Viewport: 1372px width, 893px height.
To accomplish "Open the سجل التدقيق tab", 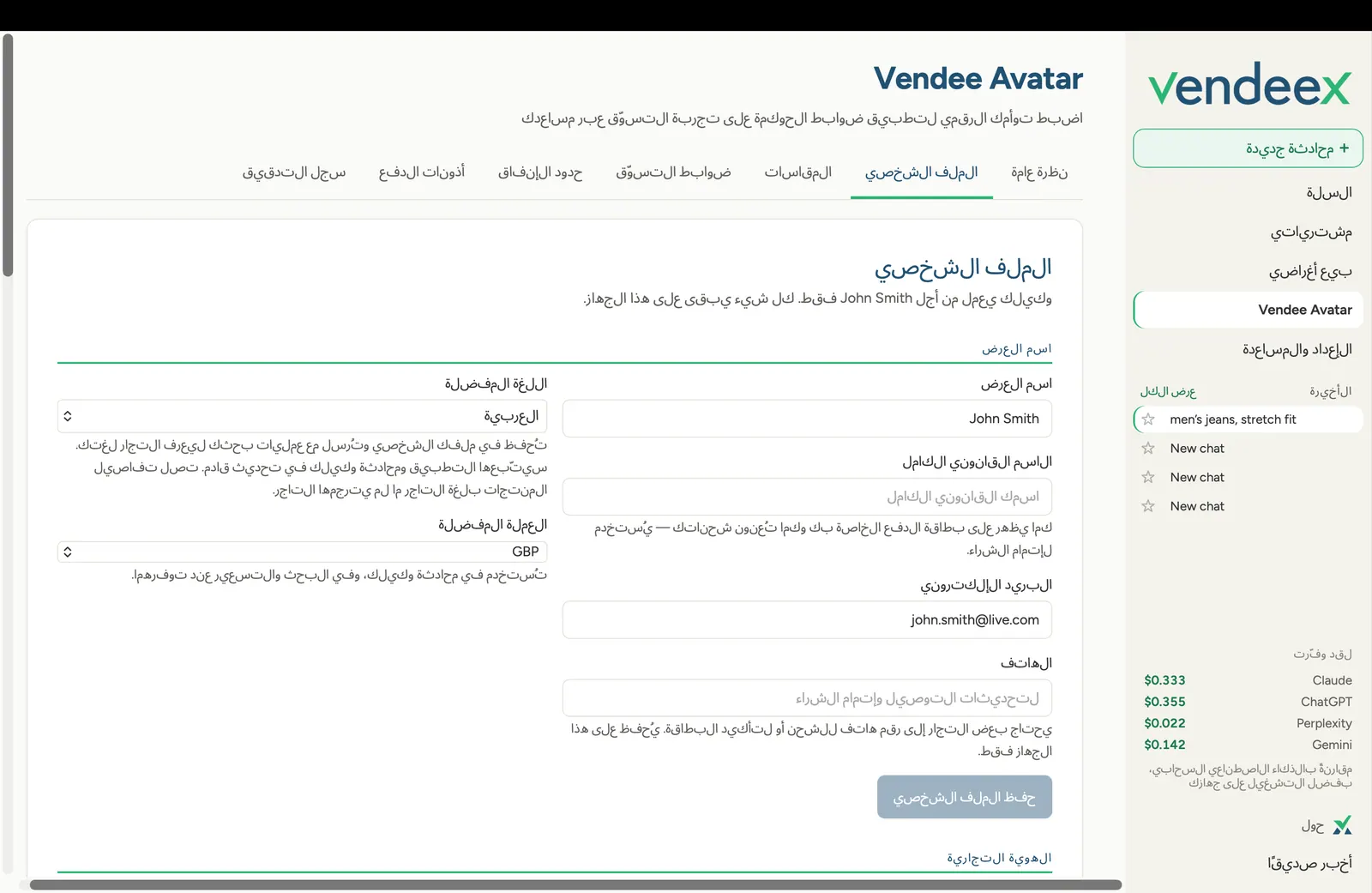I will tap(294, 172).
